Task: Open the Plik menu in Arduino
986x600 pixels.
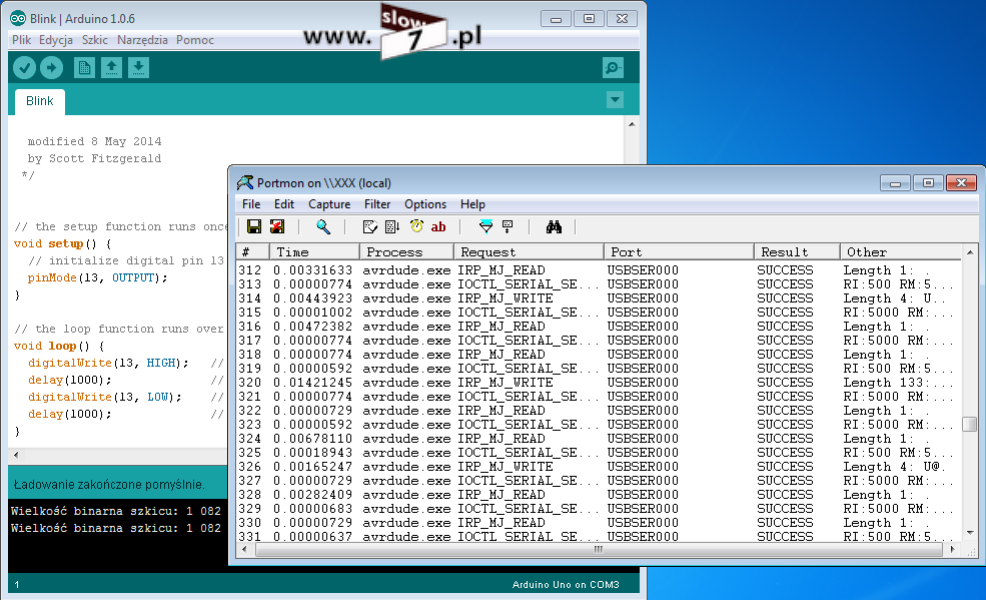Action: pos(21,40)
